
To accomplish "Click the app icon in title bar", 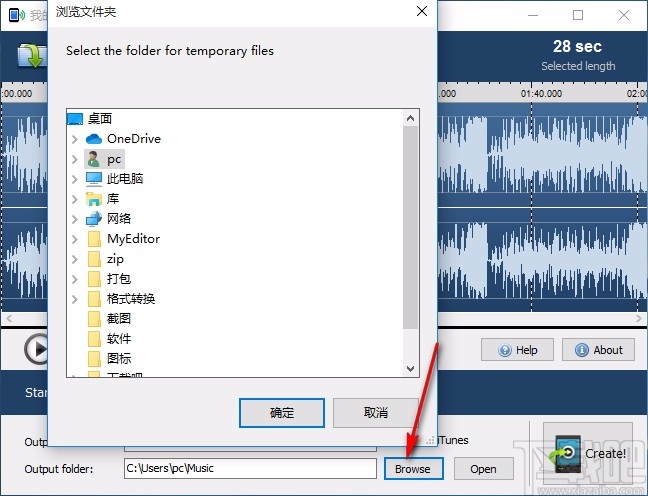I will [17, 15].
